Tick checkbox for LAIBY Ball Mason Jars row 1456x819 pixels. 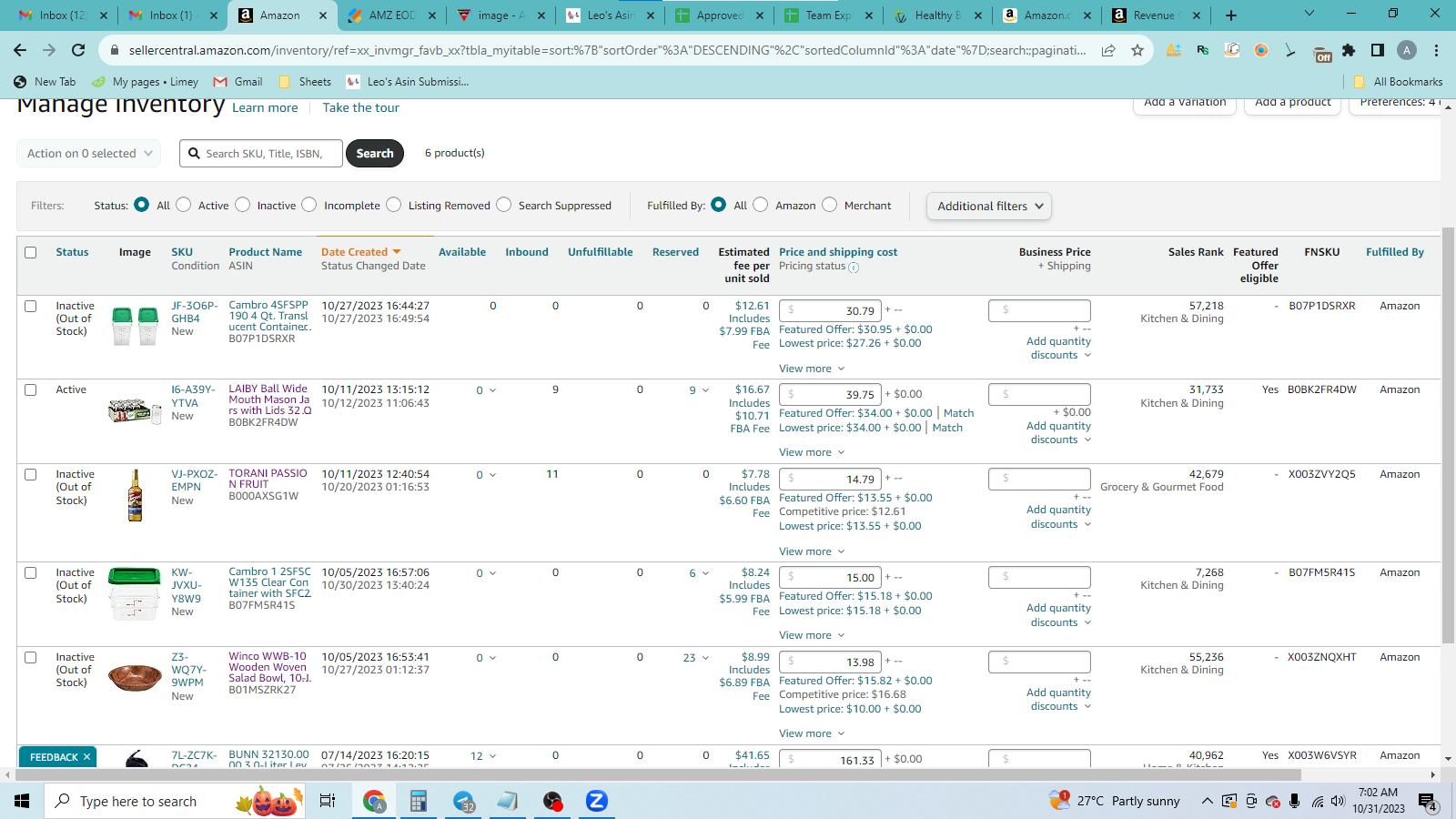tap(31, 389)
